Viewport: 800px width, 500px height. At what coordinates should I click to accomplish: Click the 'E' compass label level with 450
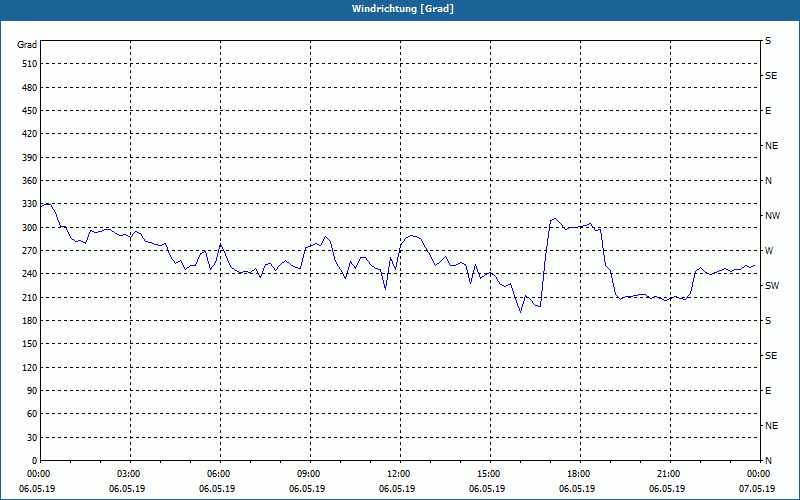[768, 111]
